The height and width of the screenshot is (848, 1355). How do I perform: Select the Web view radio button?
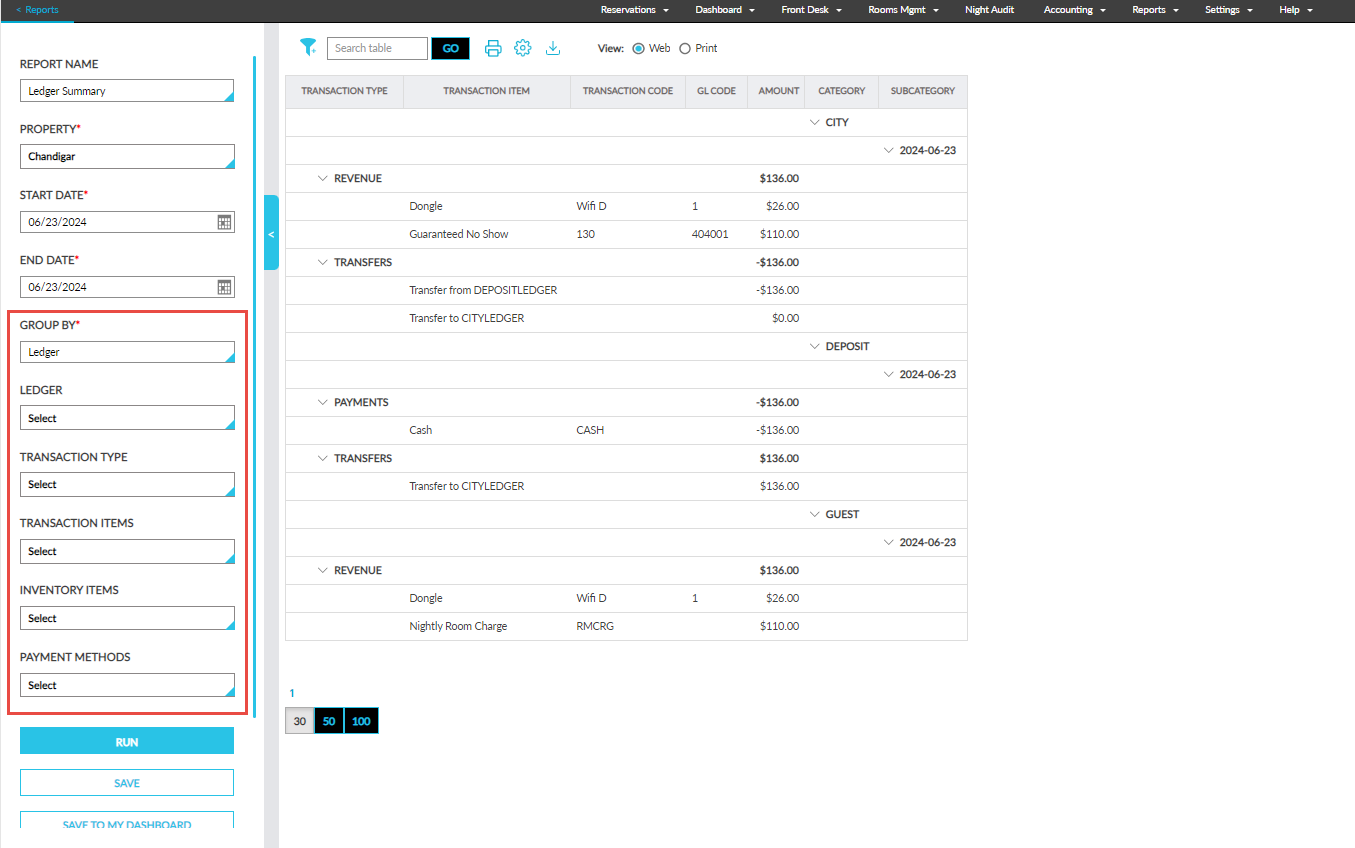[x=639, y=48]
